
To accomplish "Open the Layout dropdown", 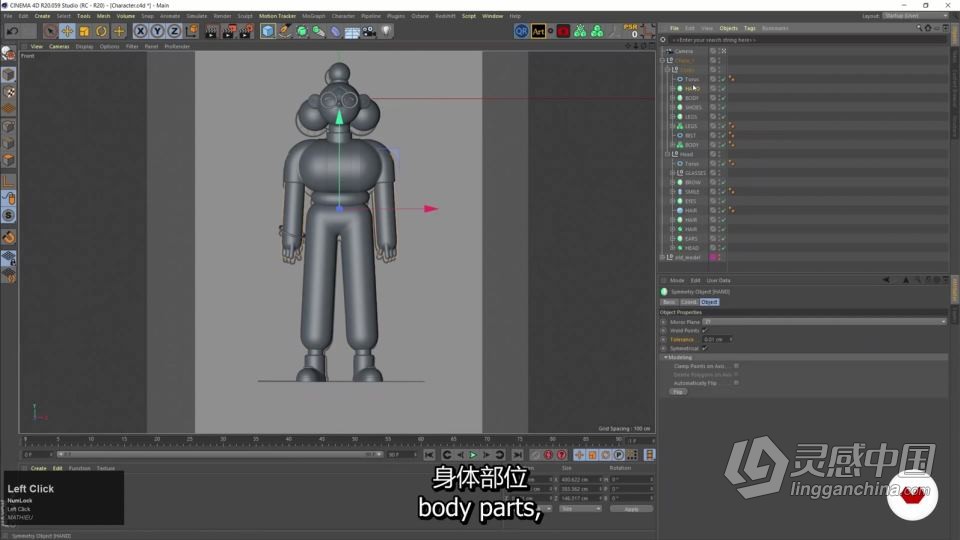I will (915, 16).
